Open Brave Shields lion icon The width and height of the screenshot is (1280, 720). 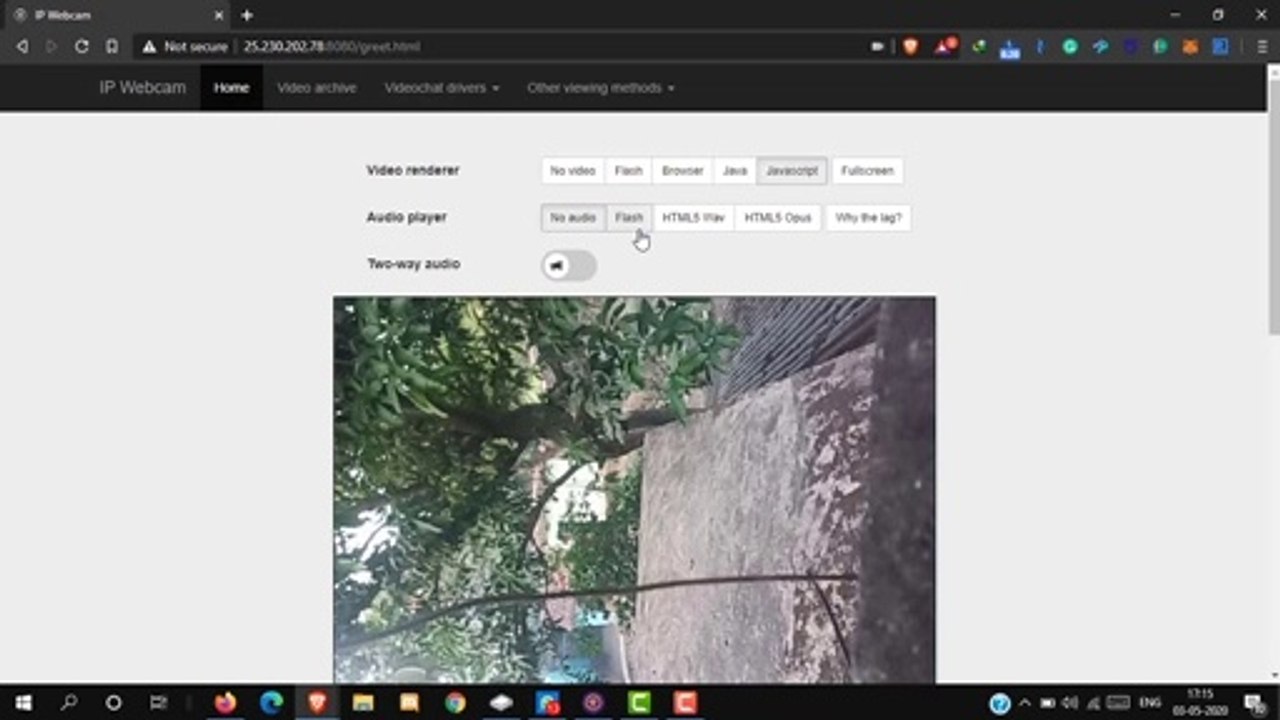[x=910, y=46]
